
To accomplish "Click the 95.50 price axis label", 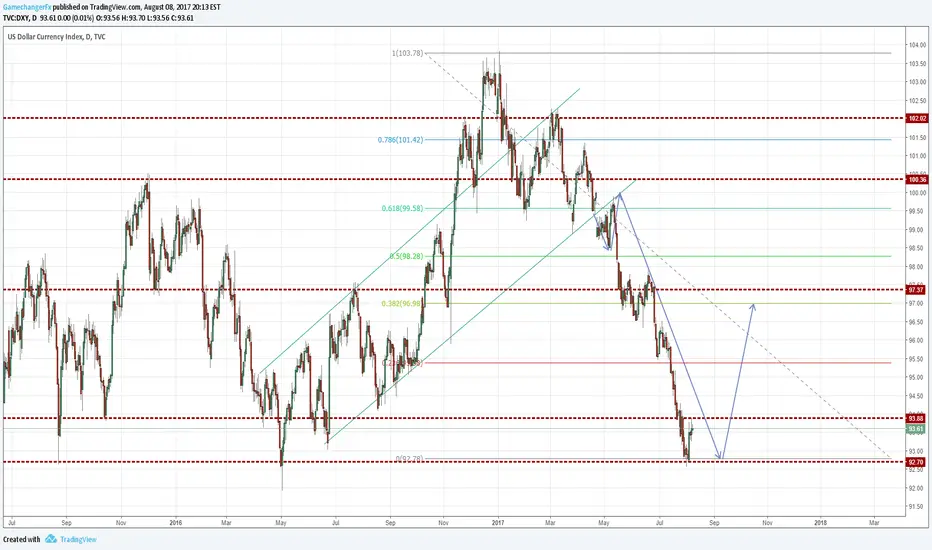I will [x=915, y=359].
